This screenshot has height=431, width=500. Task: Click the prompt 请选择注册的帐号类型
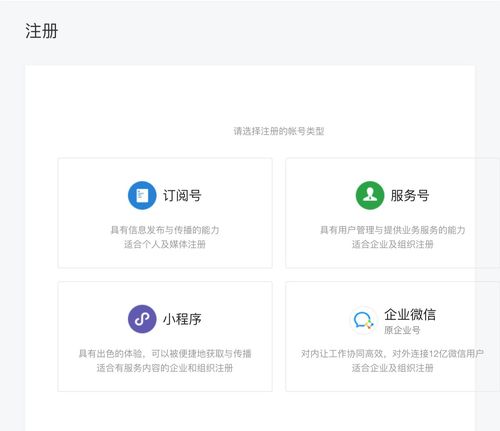click(x=279, y=131)
